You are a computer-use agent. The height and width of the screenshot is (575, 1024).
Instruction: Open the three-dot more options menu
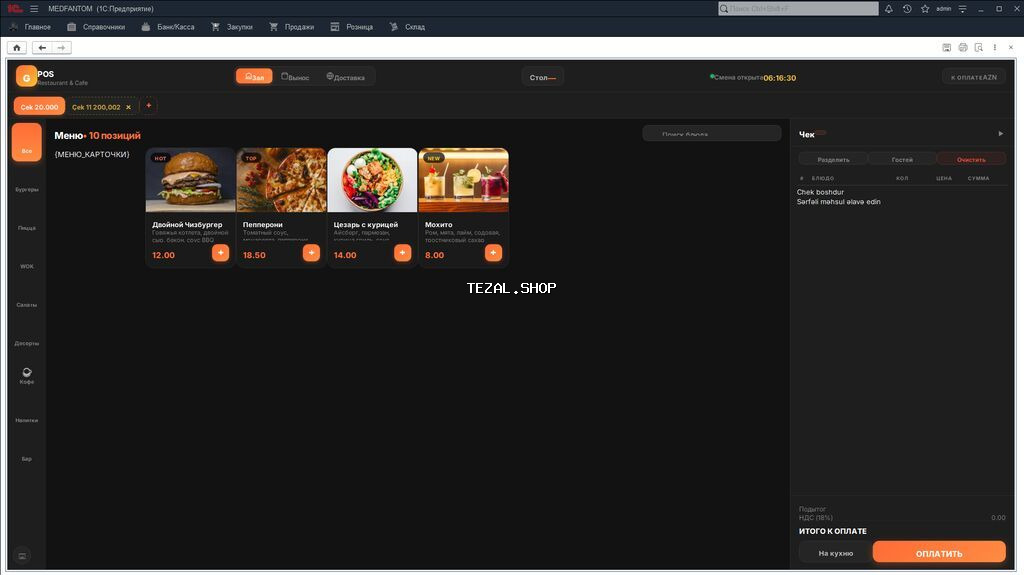click(995, 48)
